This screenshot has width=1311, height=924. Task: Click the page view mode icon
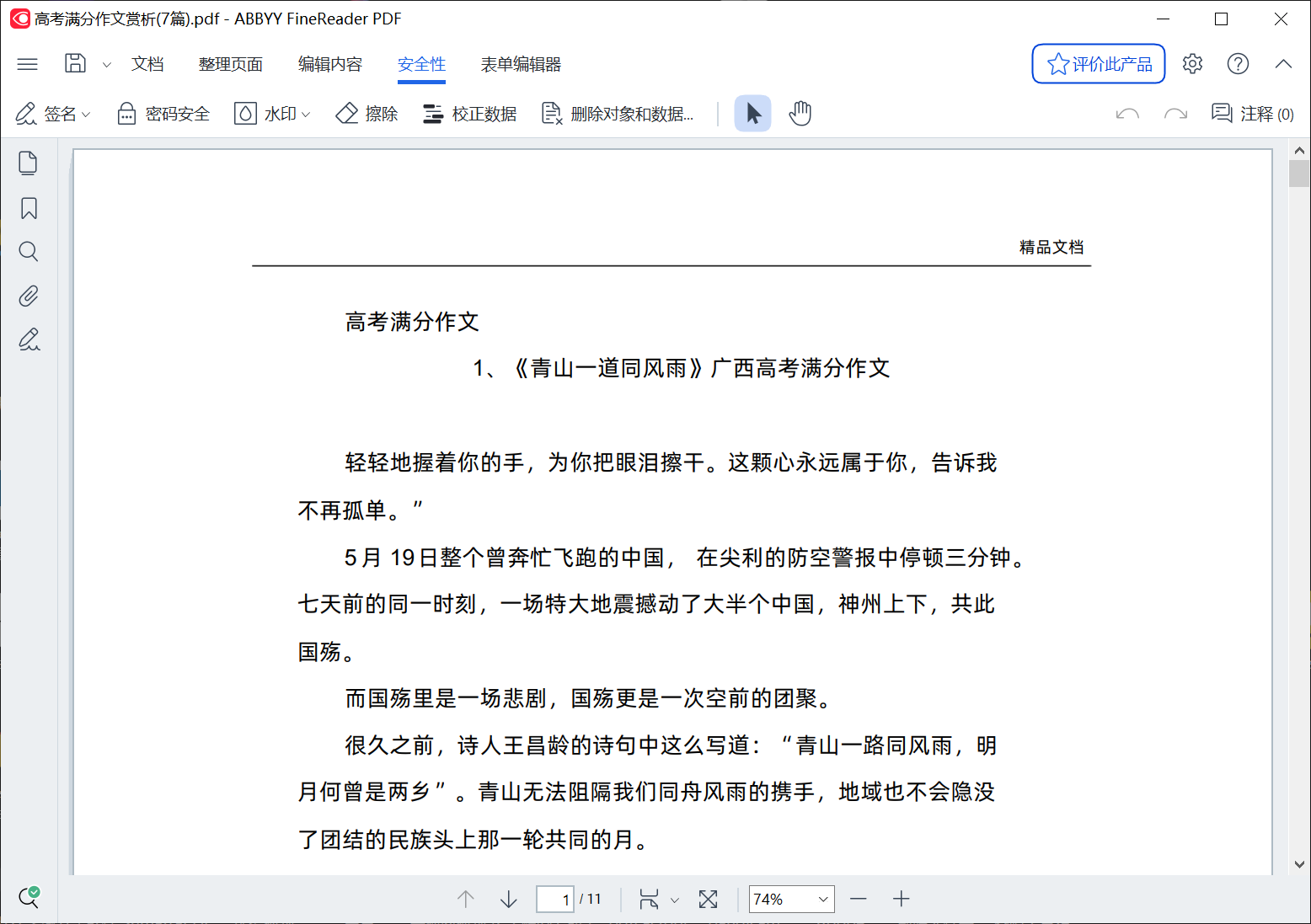pyautogui.click(x=649, y=899)
